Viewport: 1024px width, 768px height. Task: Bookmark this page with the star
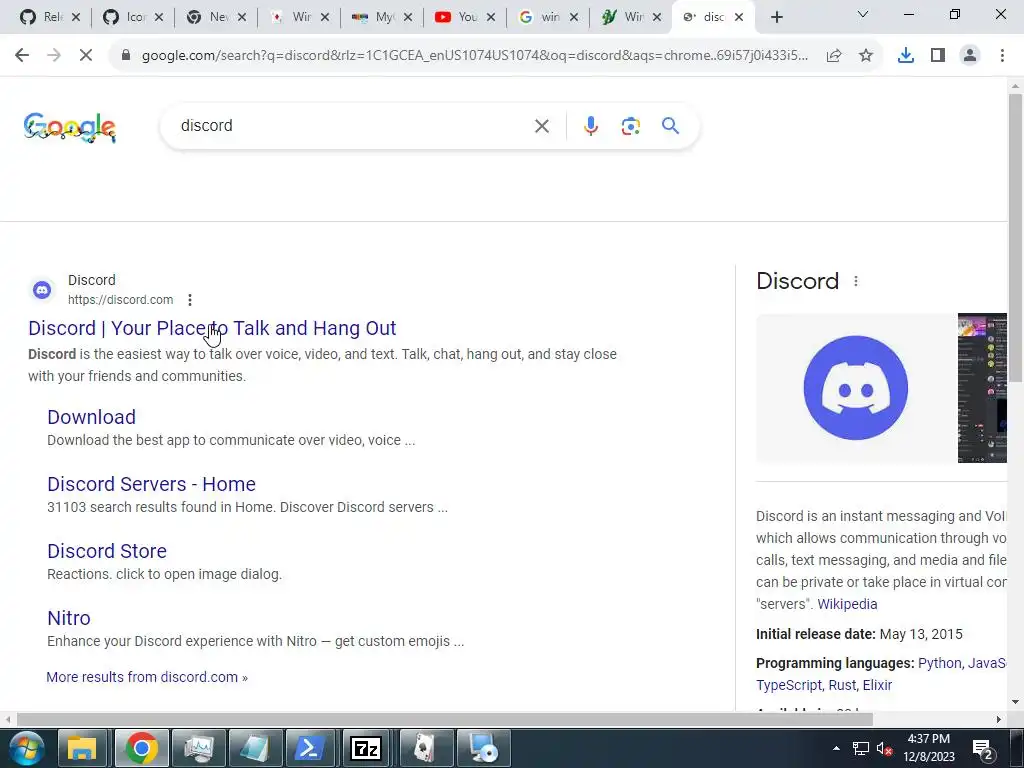866,56
